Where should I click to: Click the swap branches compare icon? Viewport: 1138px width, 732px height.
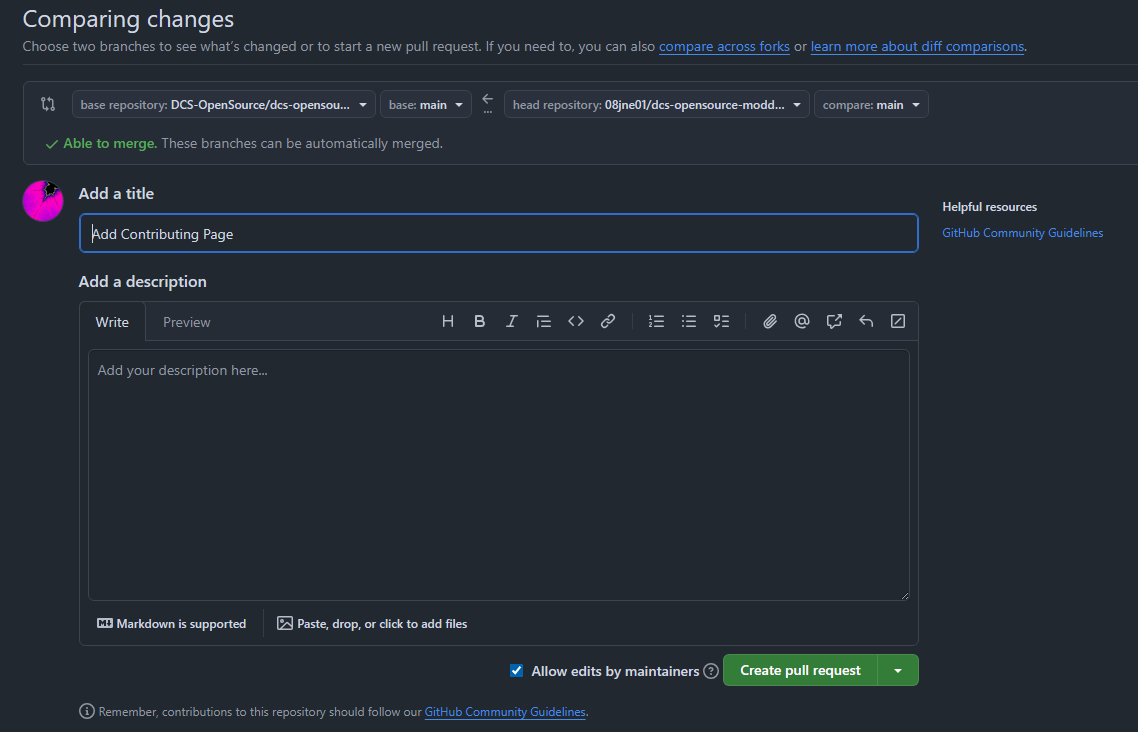point(48,104)
